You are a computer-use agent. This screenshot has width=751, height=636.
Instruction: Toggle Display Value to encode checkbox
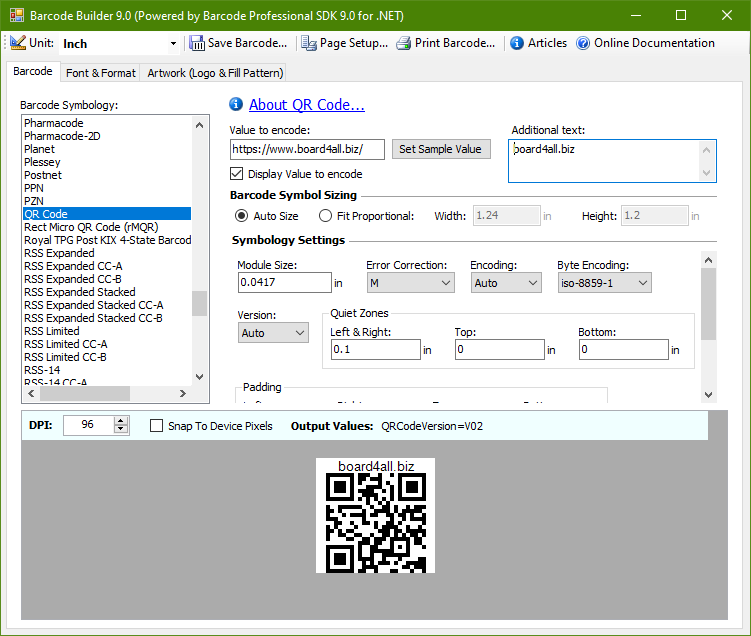236,173
